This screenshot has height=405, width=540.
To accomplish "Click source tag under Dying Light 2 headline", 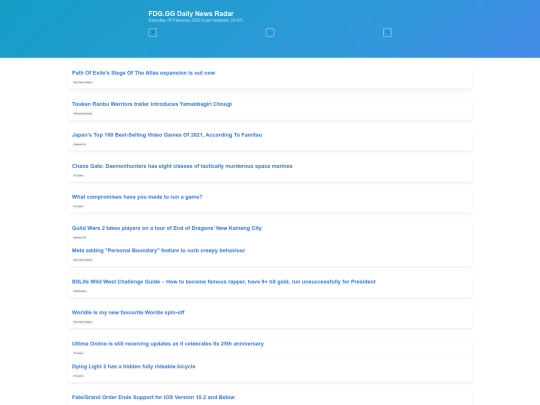I will pyautogui.click(x=78, y=376).
